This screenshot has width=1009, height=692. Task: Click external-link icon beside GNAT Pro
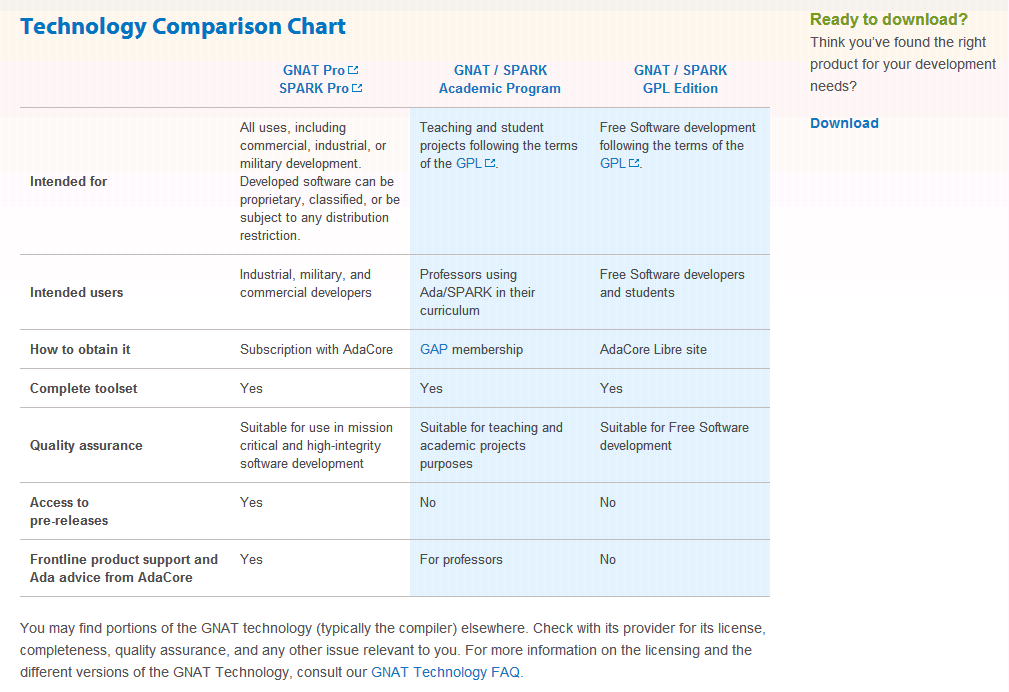tap(353, 70)
